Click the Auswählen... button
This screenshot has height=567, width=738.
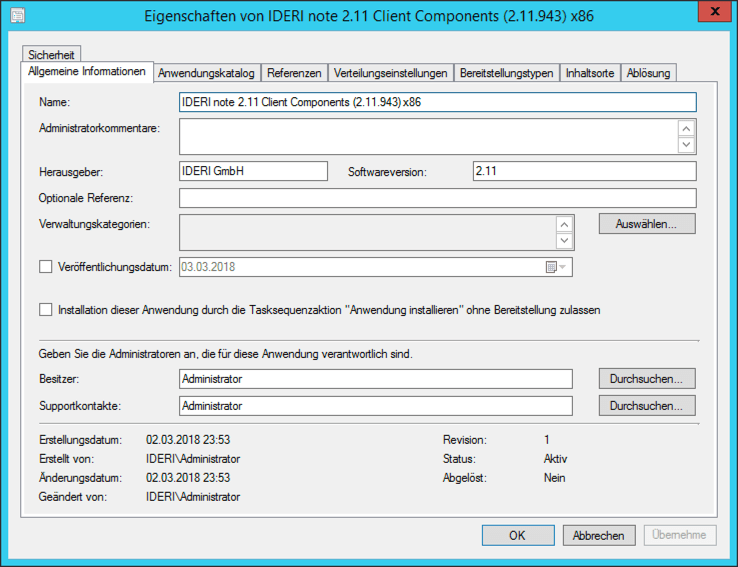[x=647, y=224]
